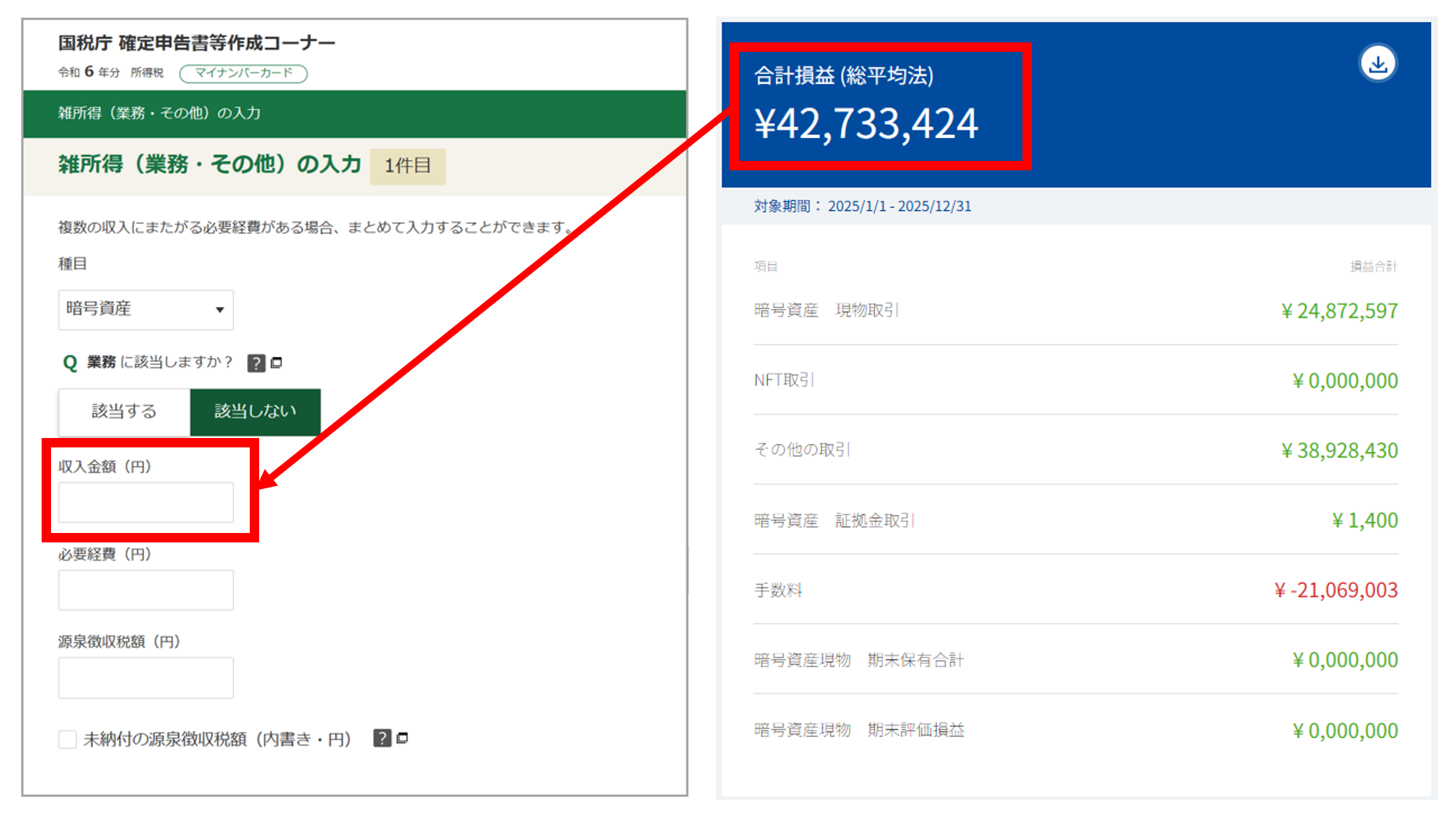
Task: Click the マイナンバーカード badge
Action: [x=243, y=73]
